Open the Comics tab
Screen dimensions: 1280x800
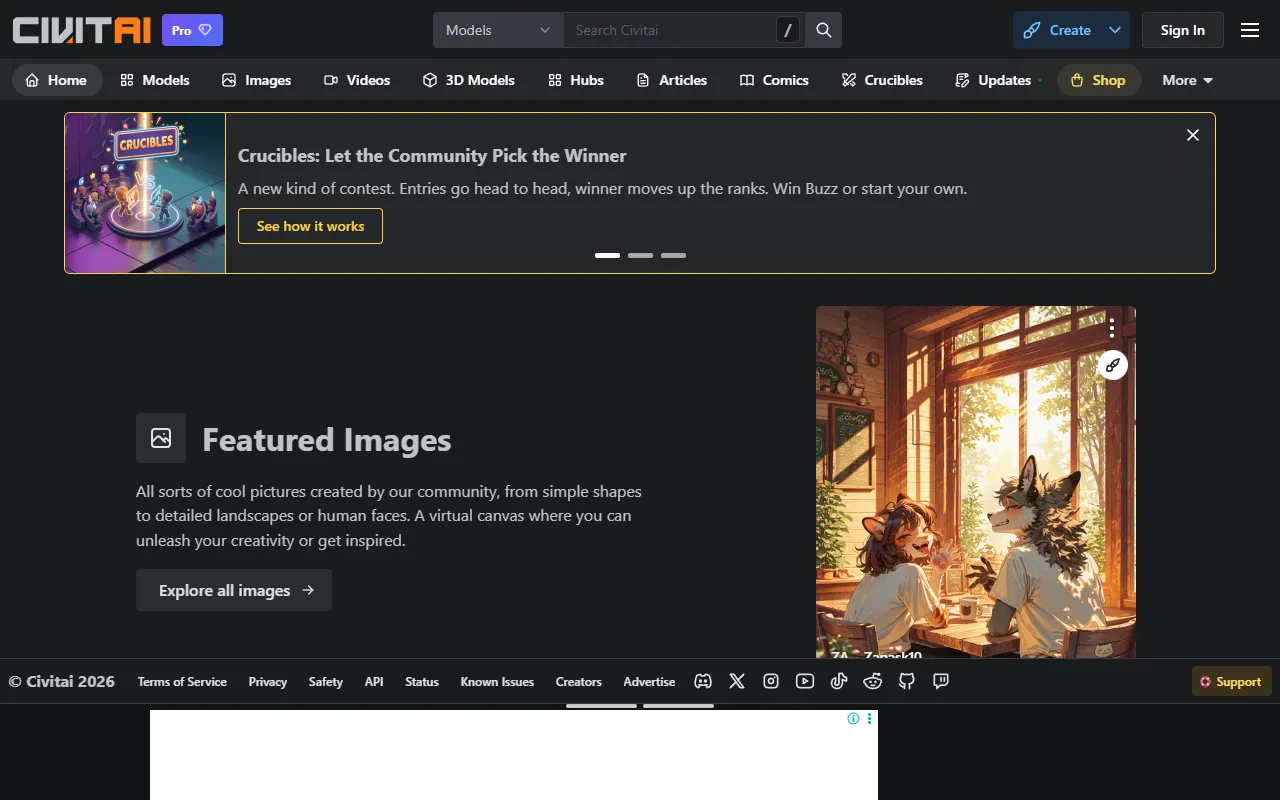pyautogui.click(x=774, y=80)
